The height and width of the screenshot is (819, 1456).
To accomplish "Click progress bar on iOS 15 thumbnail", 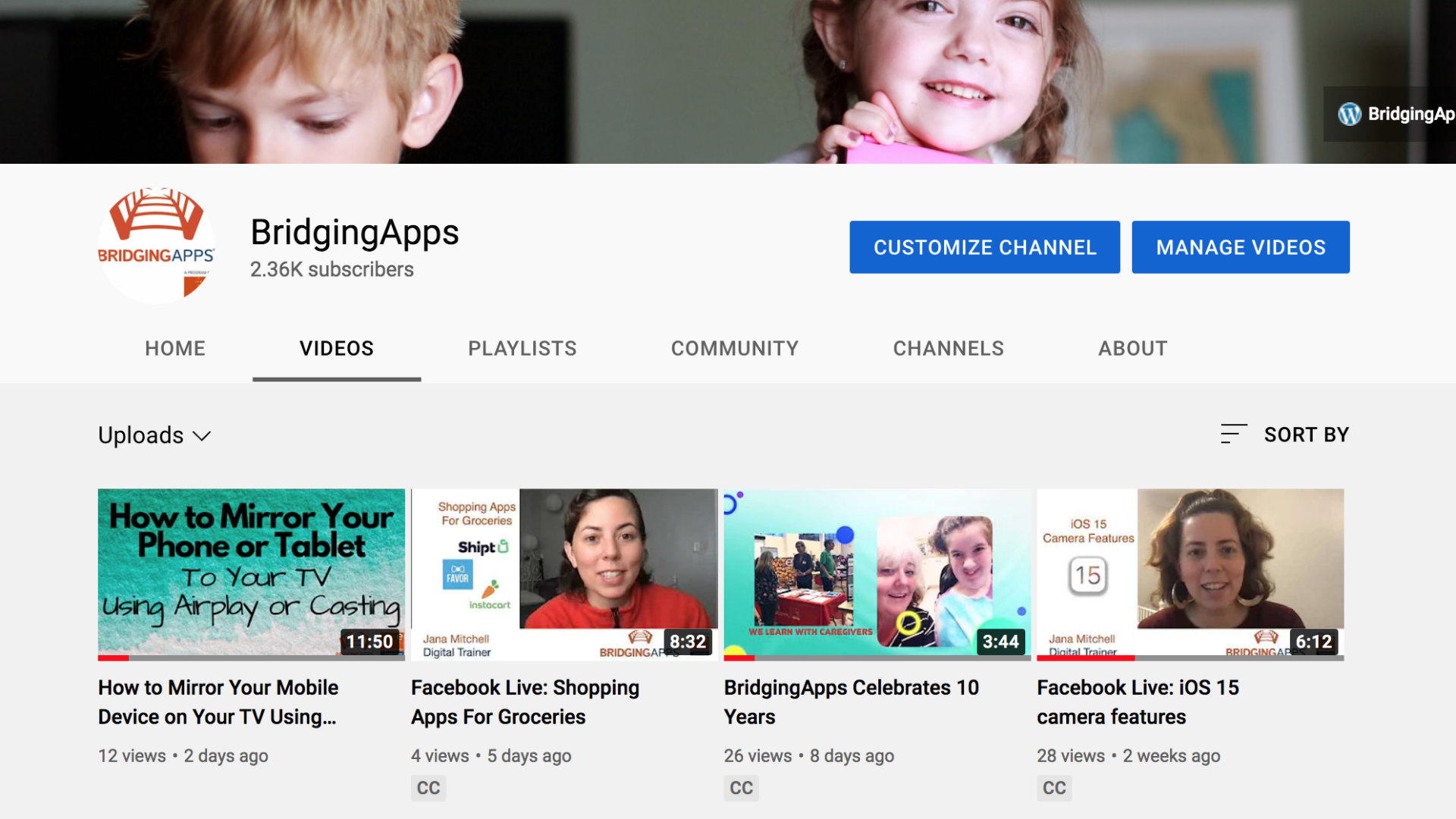I will click(1190, 658).
